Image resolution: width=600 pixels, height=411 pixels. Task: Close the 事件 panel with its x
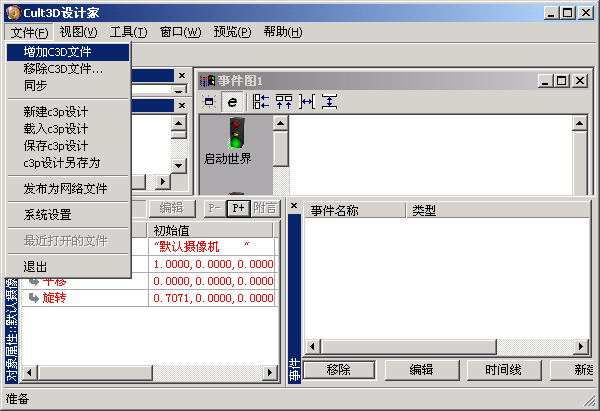[294, 206]
